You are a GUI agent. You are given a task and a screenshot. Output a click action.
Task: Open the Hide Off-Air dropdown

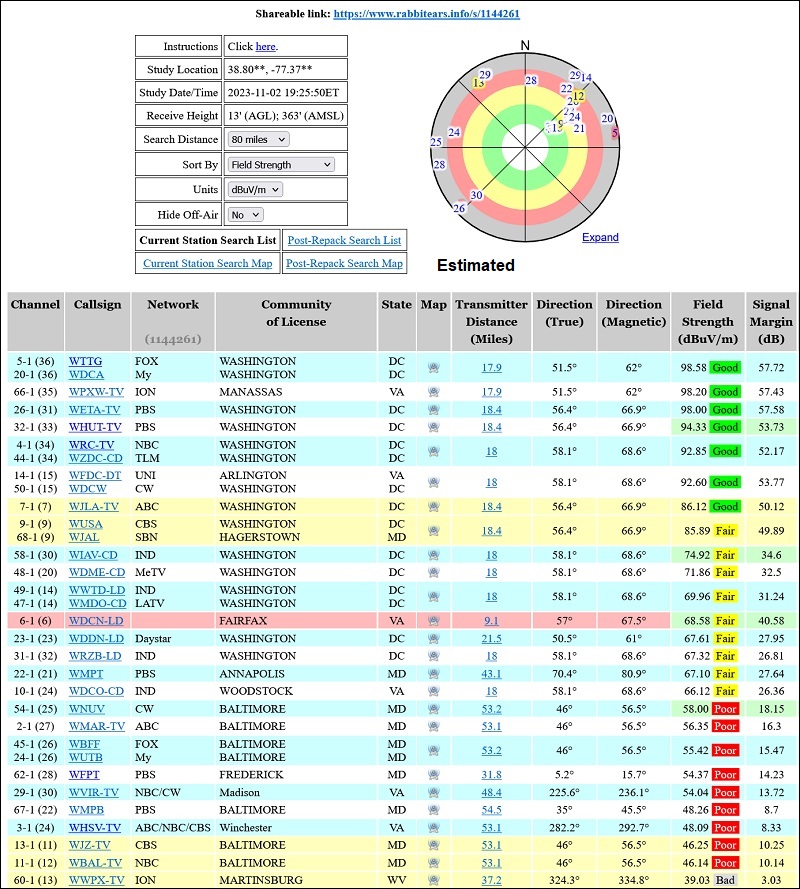coord(245,215)
